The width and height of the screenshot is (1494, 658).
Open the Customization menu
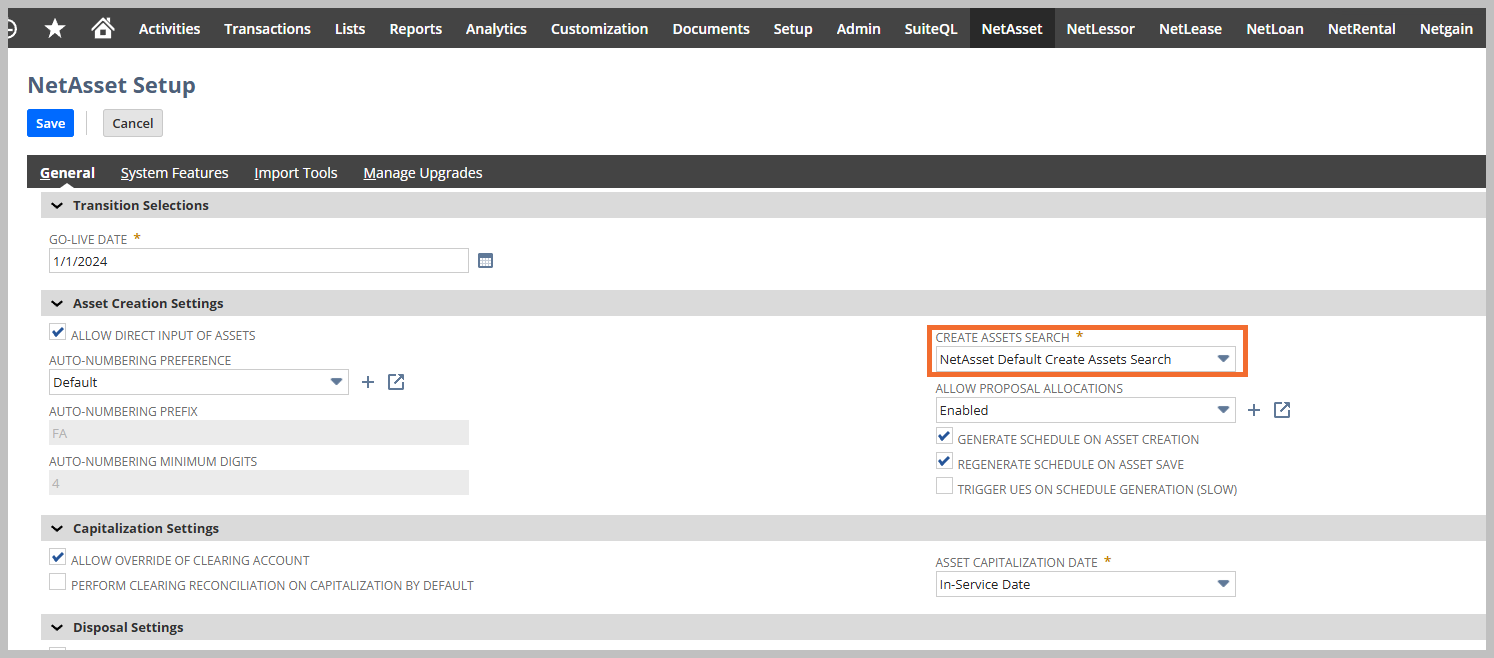click(x=600, y=29)
